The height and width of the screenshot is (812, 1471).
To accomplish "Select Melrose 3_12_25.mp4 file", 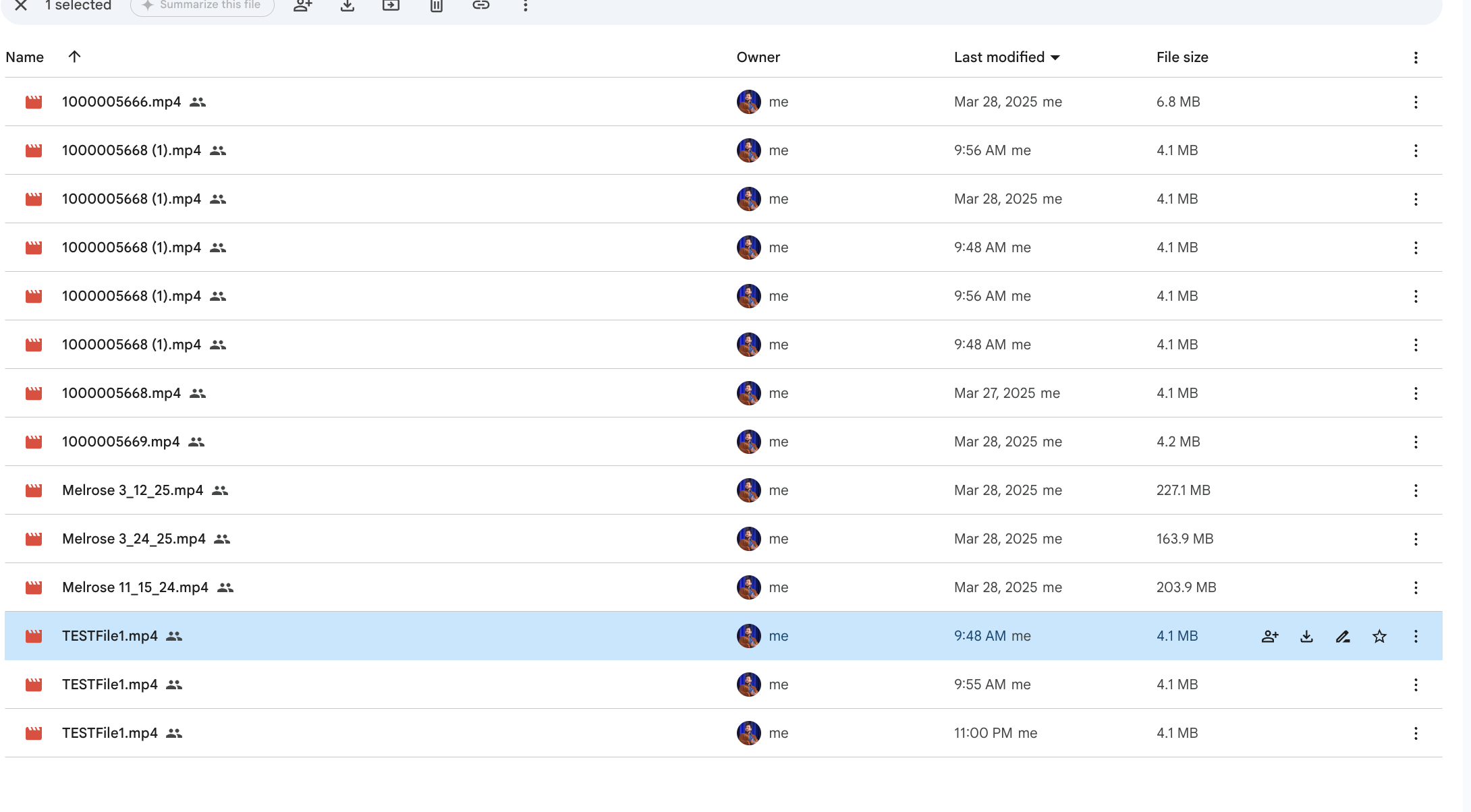I will click(723, 490).
